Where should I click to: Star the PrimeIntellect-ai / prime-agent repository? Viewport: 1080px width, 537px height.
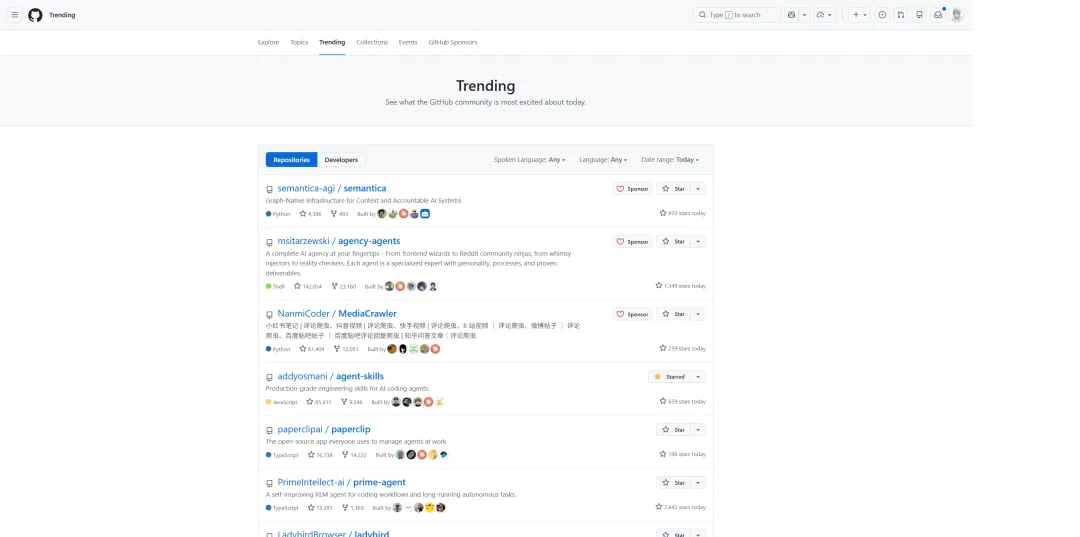click(x=673, y=483)
